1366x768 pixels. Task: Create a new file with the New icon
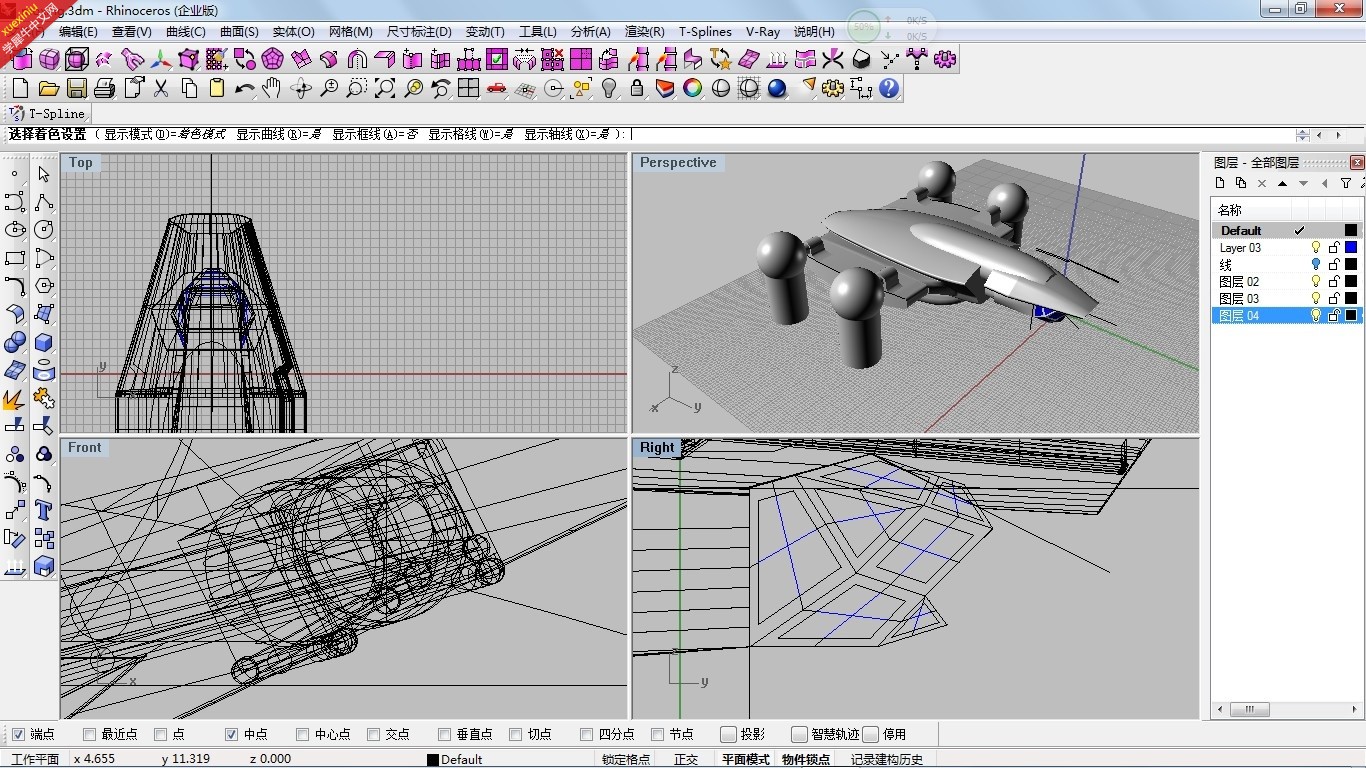point(20,89)
